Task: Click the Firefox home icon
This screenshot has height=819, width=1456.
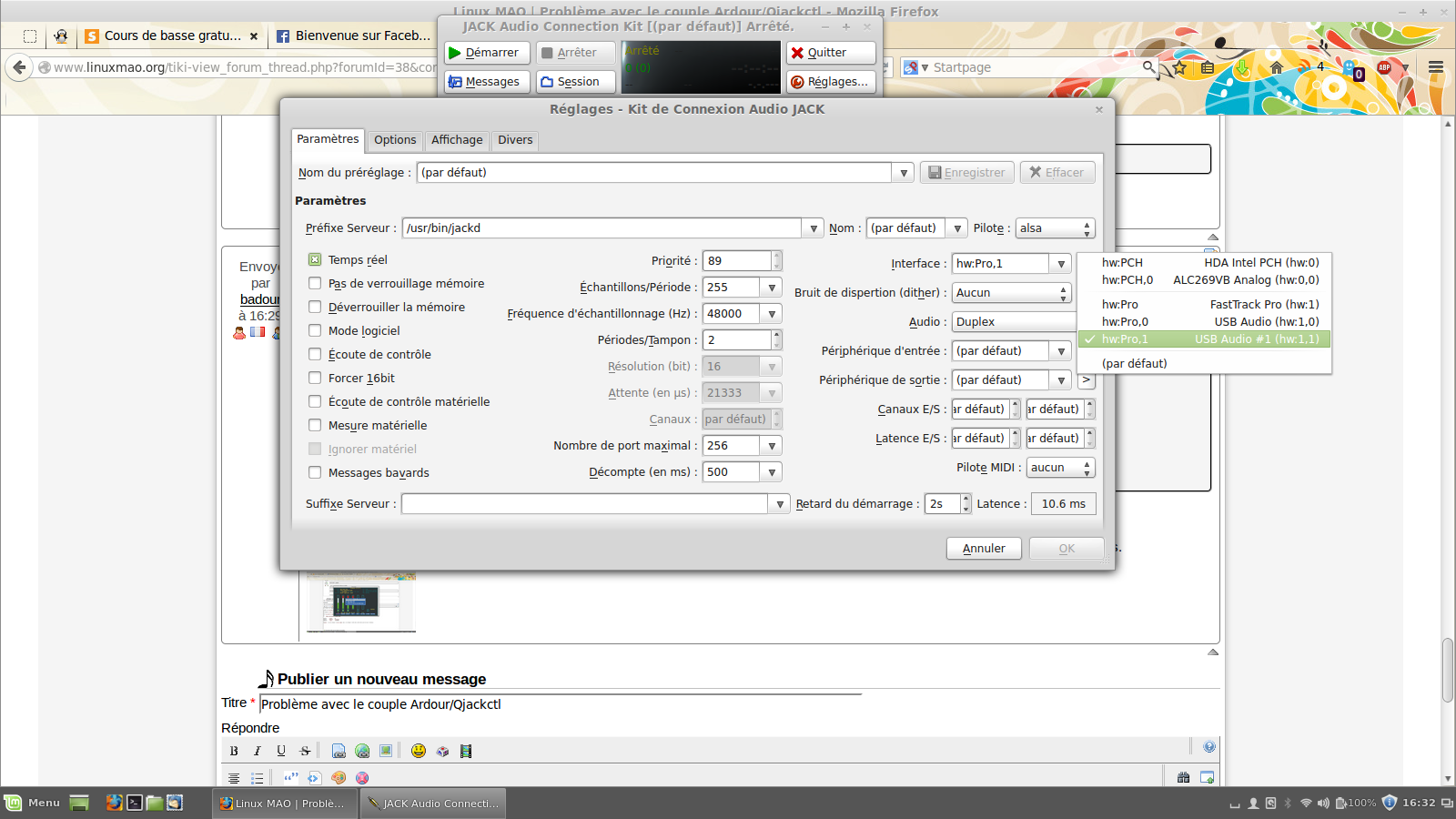Action: coord(1277,67)
